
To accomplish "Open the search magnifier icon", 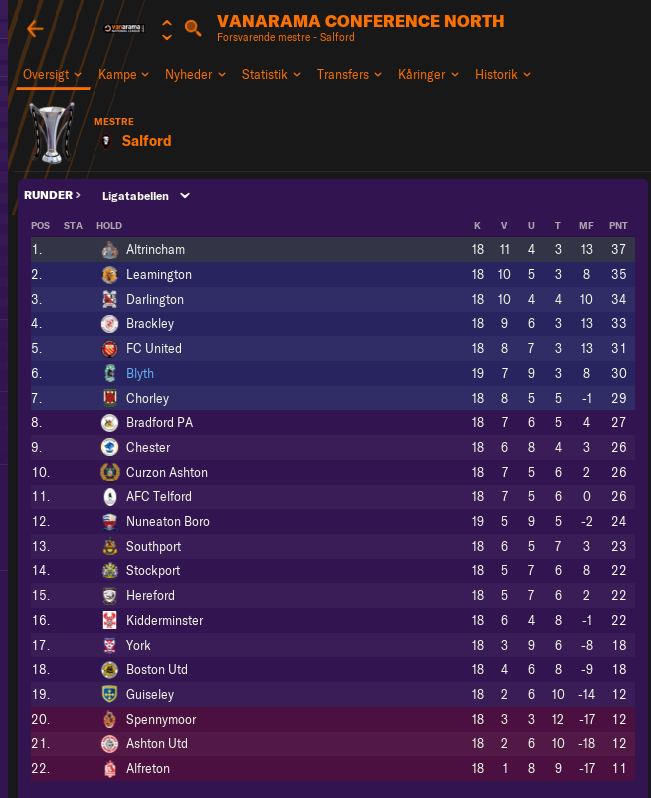I will click(193, 28).
